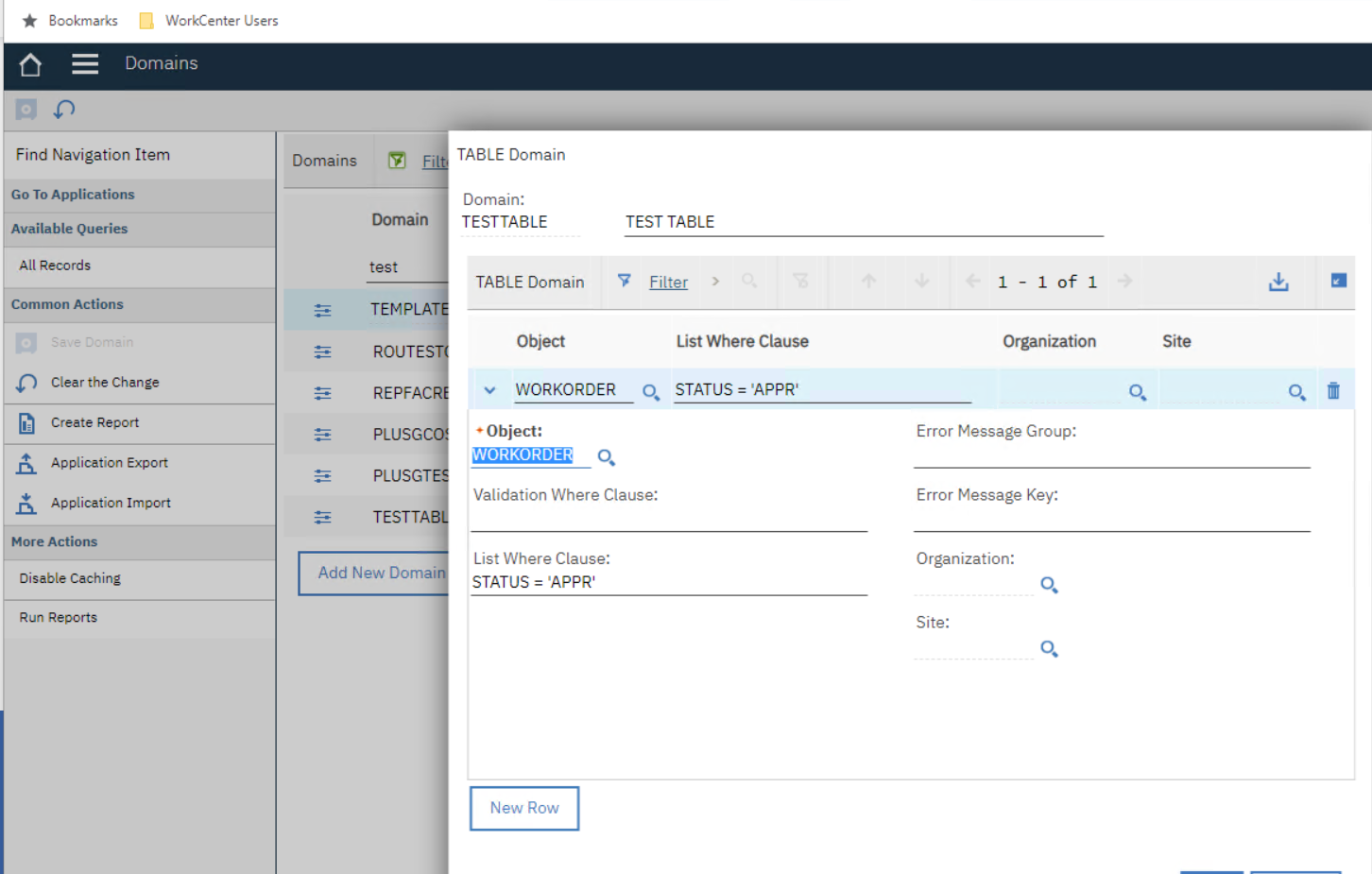Screen dimensions: 1372x874
Task: Click the Object column header
Action: pos(540,342)
